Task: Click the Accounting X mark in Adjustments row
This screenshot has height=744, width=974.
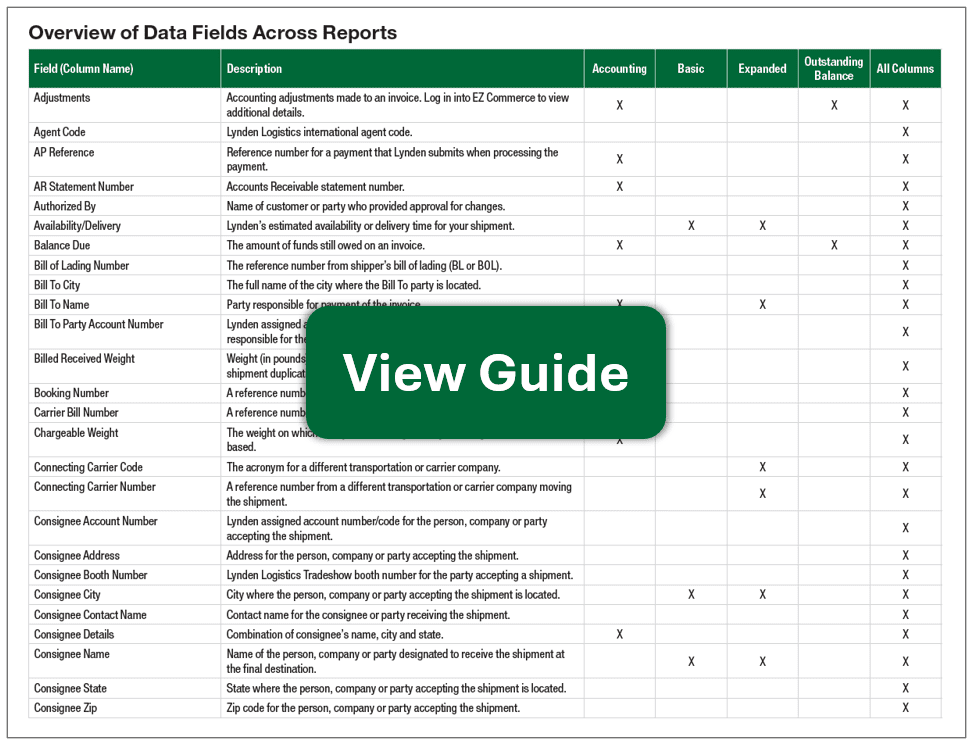Action: [619, 106]
